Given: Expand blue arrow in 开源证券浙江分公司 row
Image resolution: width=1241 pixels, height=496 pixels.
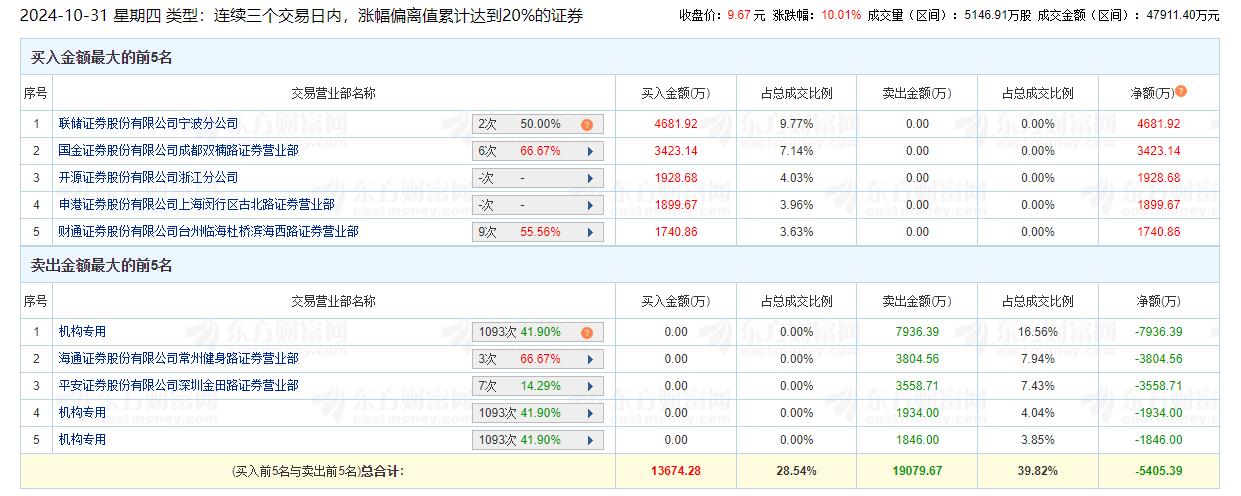Looking at the screenshot, I should coord(590,179).
